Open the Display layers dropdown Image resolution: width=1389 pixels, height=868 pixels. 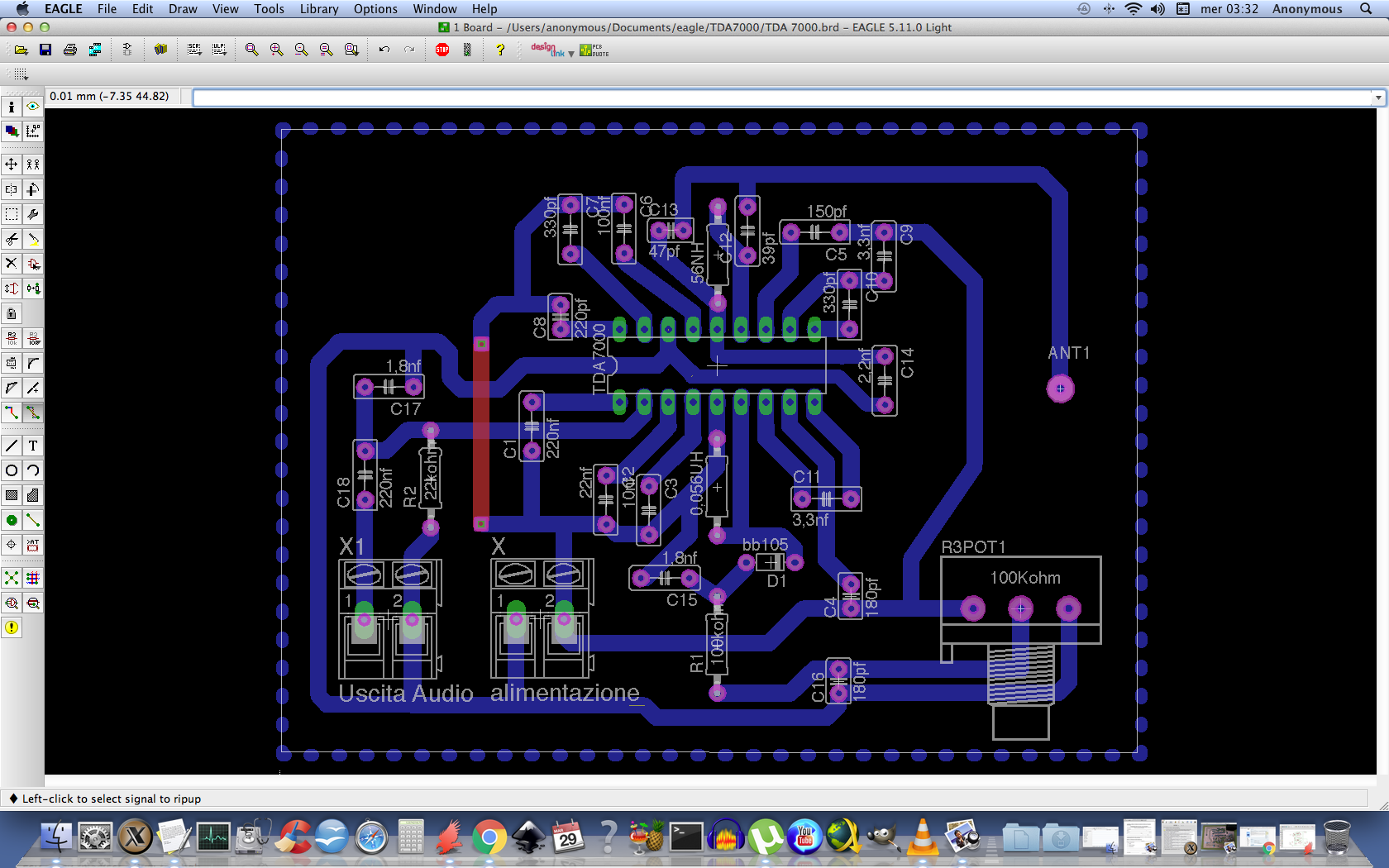(12, 131)
